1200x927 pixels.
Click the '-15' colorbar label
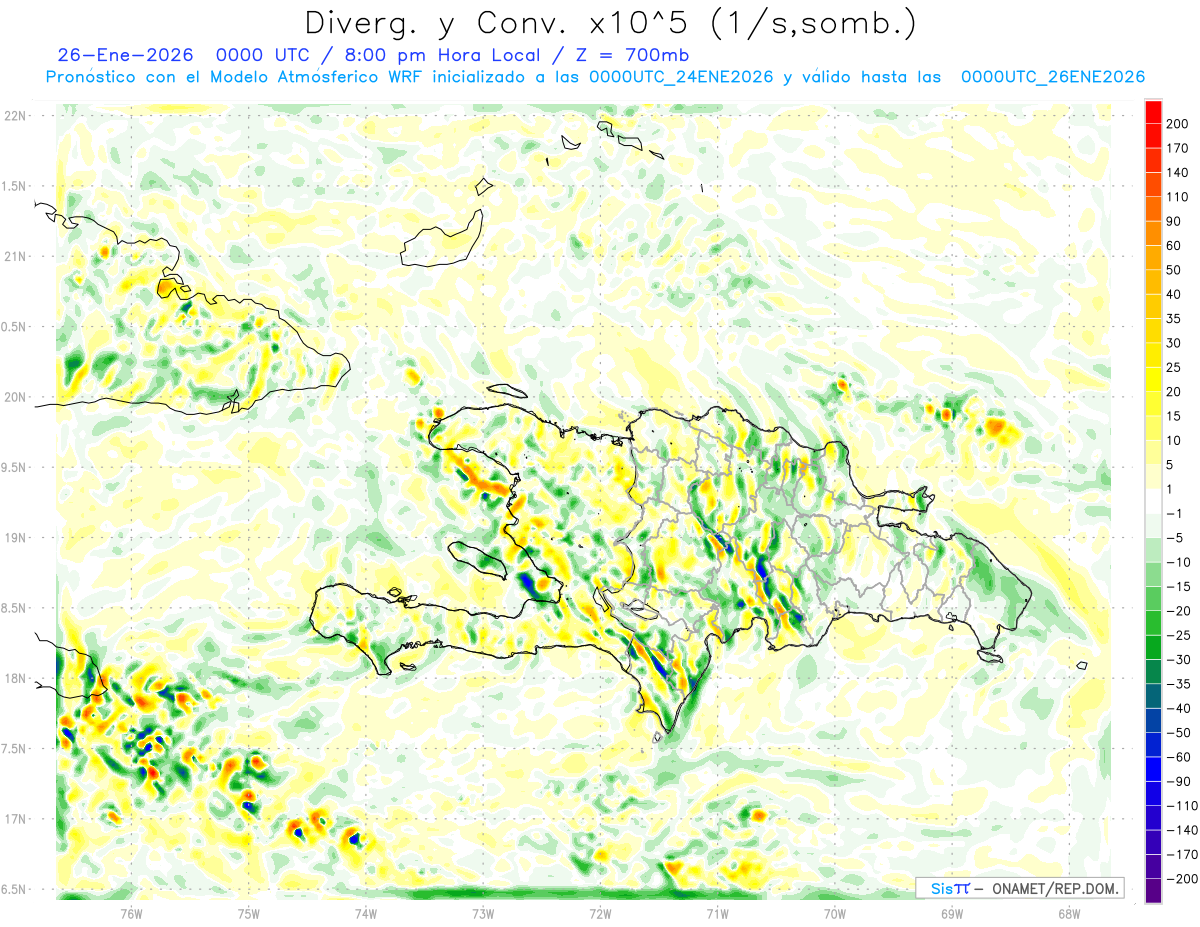(1179, 587)
